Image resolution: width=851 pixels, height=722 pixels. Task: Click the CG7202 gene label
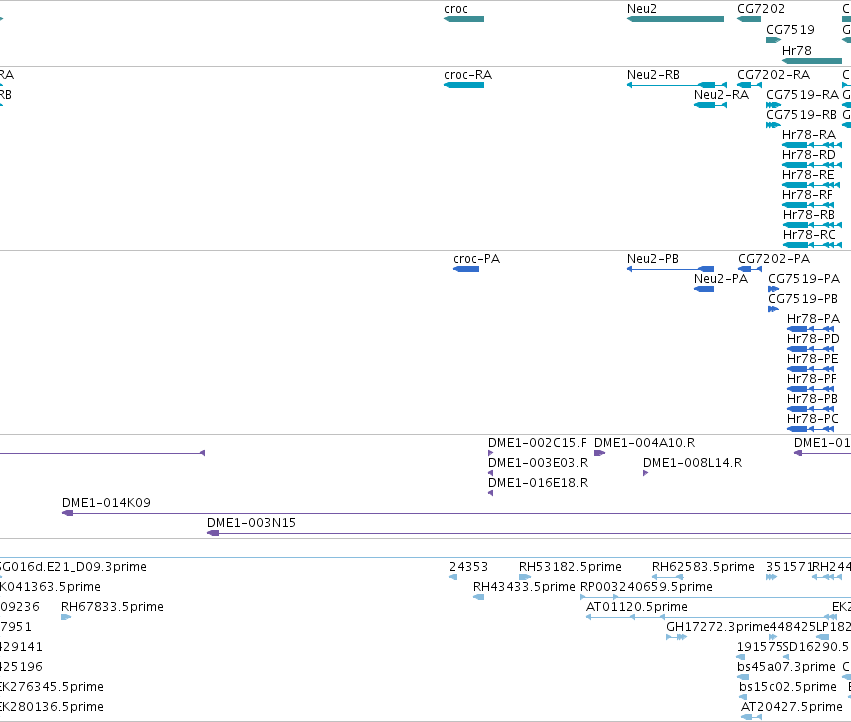(x=761, y=9)
